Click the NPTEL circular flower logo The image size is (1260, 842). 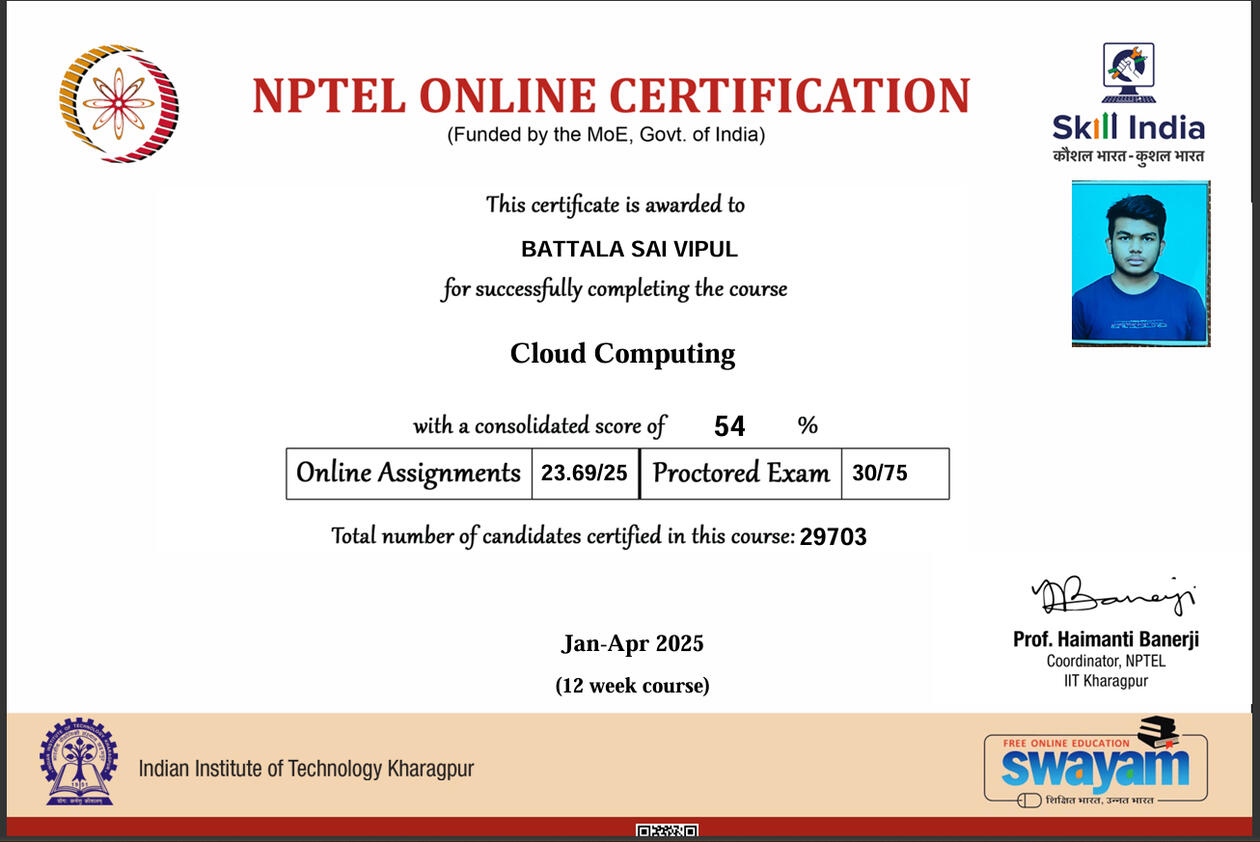(119, 103)
